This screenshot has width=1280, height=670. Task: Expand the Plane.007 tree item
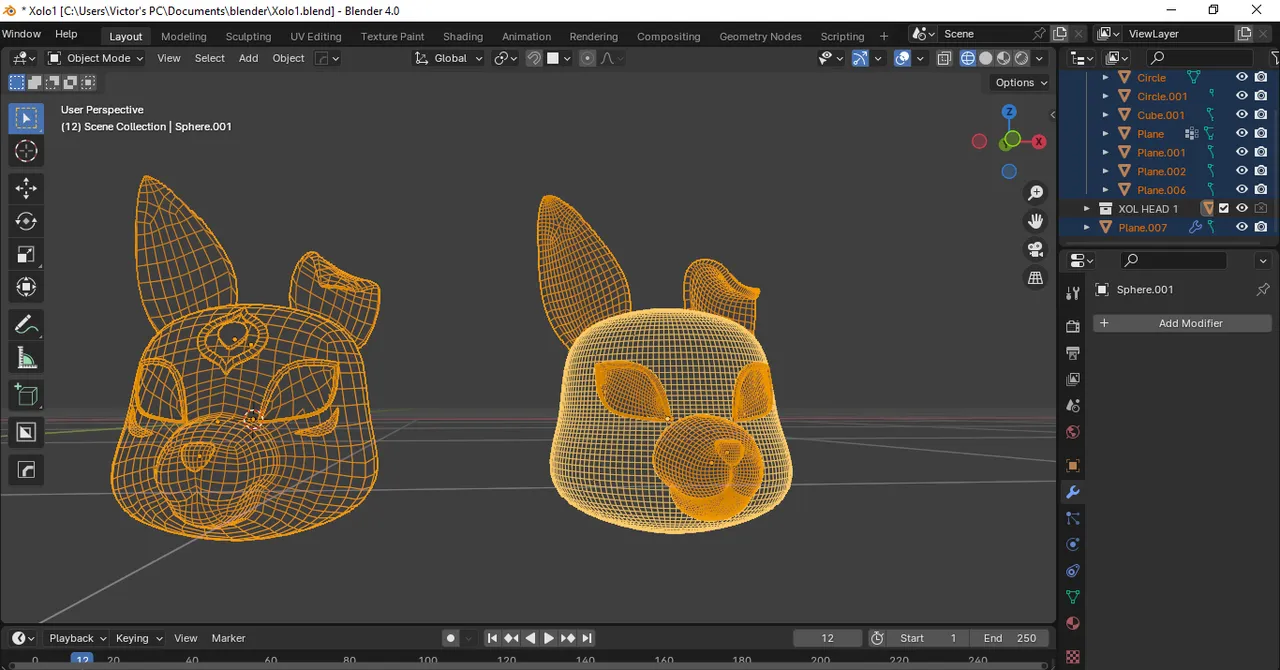click(x=1087, y=228)
